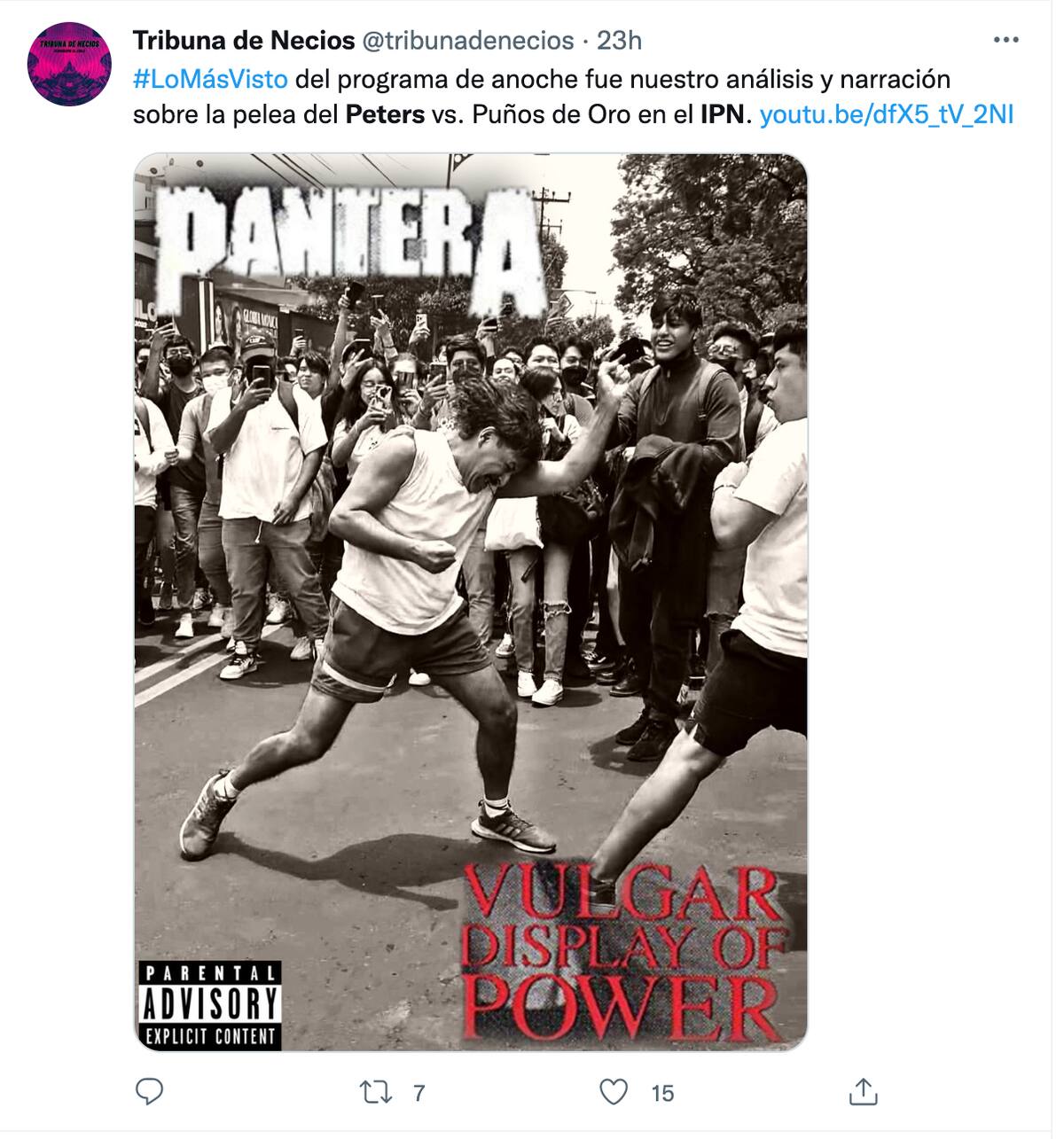Open the 23h tweet timestamp

tap(619, 40)
